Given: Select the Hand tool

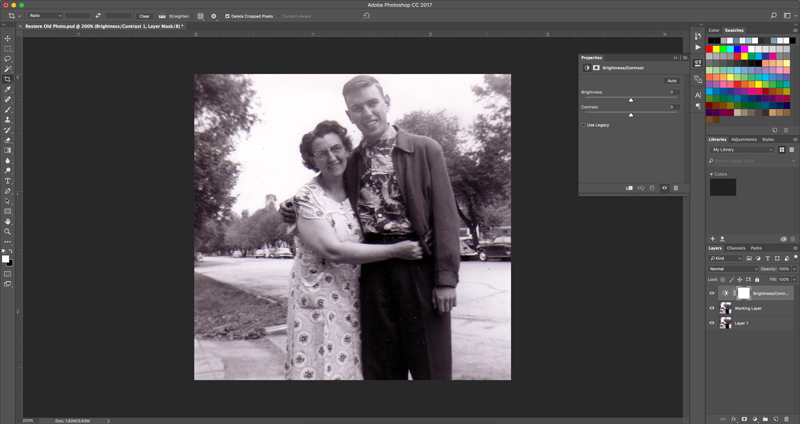Looking at the screenshot, I should coord(8,221).
